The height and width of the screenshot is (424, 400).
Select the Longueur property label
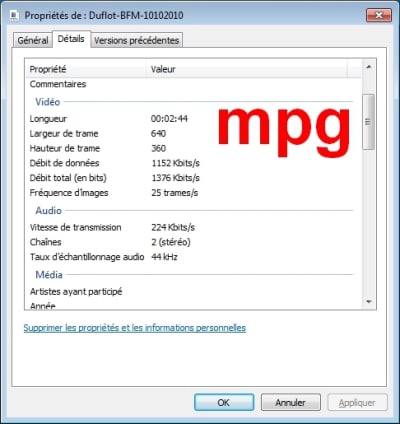click(x=48, y=119)
